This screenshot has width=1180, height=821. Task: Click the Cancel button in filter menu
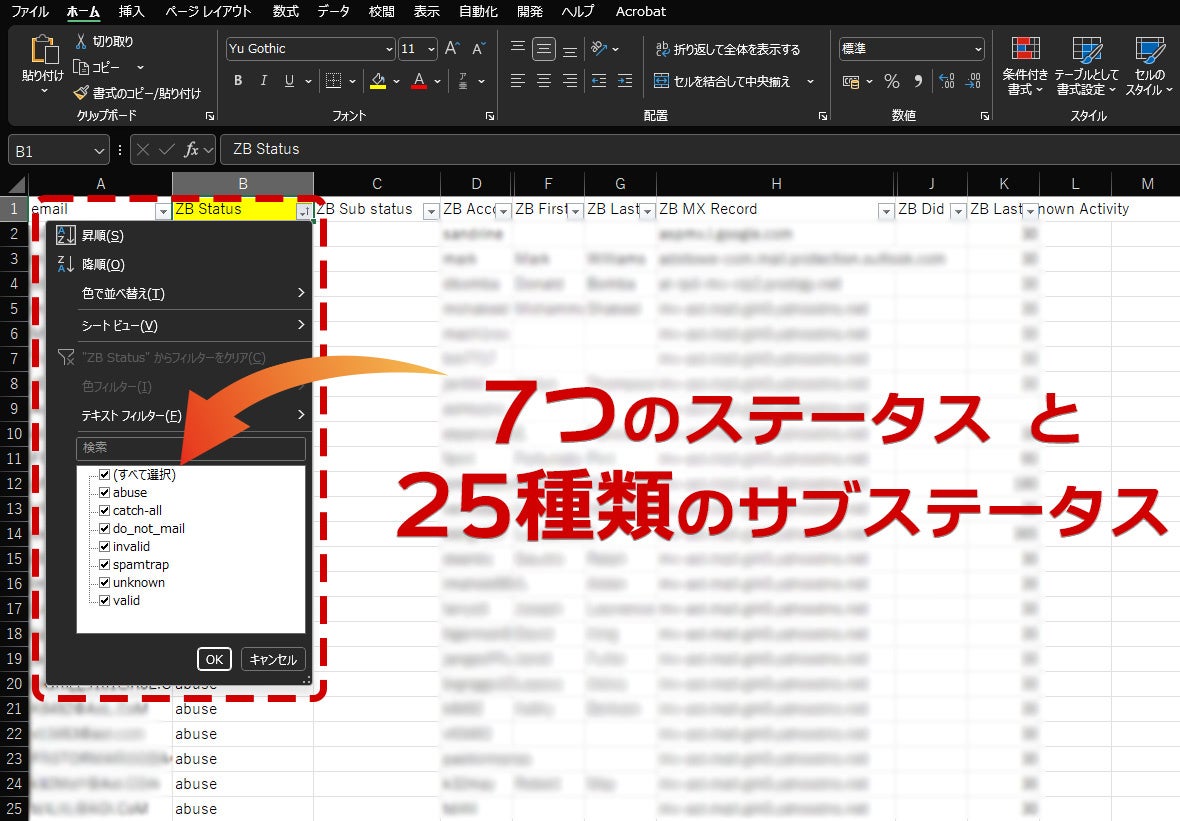point(273,659)
